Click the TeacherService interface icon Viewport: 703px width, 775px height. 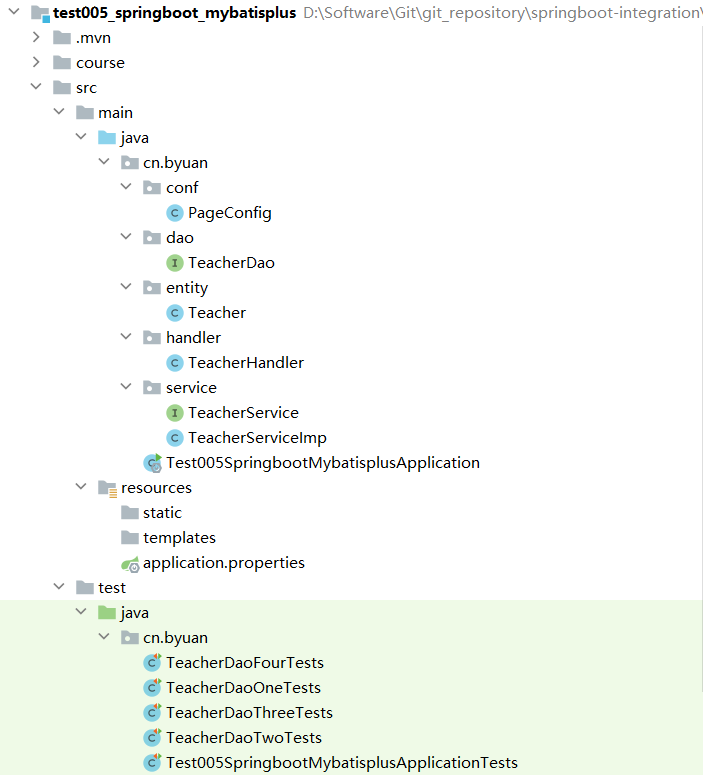click(x=175, y=413)
